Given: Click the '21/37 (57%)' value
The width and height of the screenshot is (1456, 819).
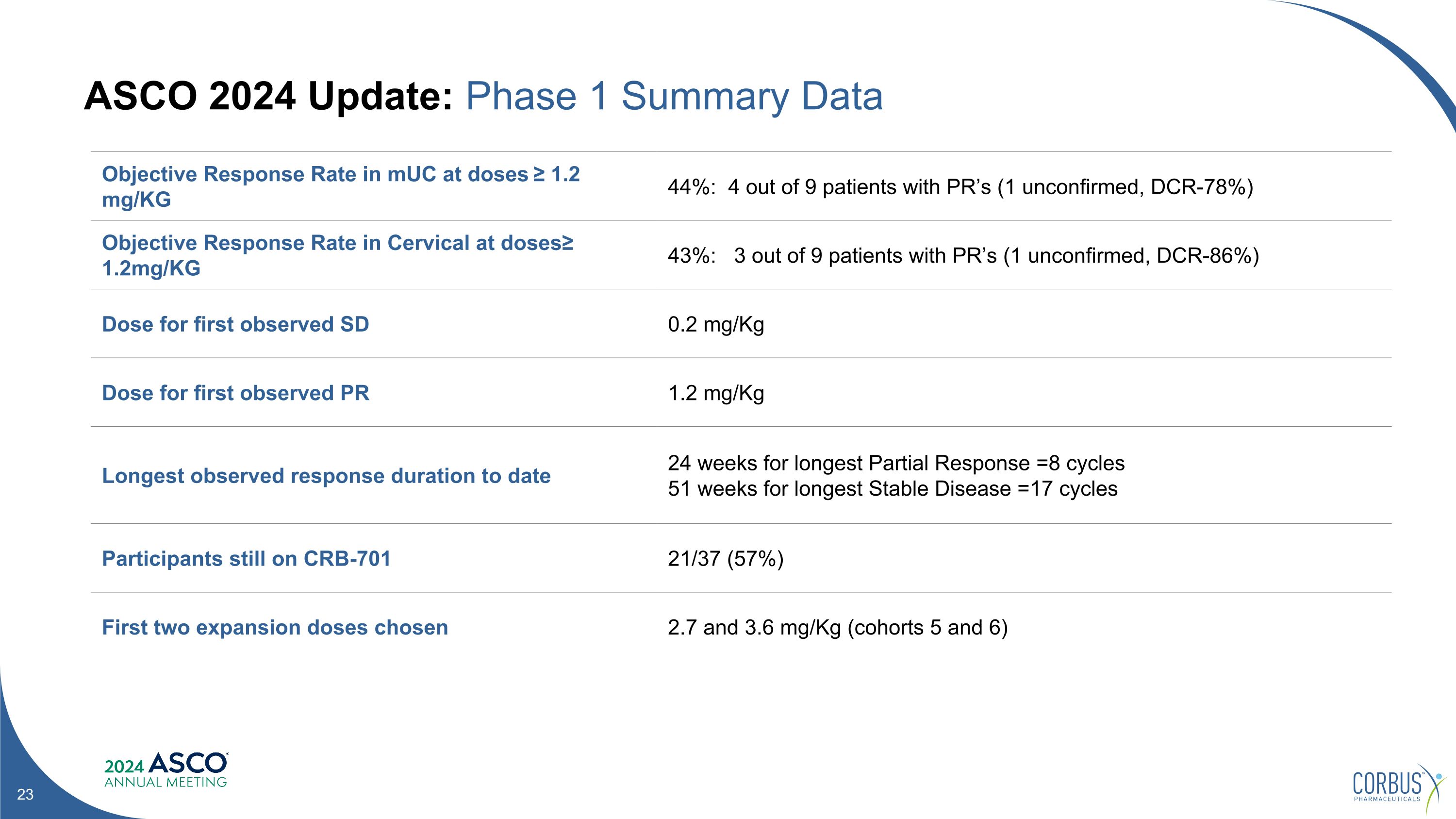Looking at the screenshot, I should pyautogui.click(x=725, y=559).
